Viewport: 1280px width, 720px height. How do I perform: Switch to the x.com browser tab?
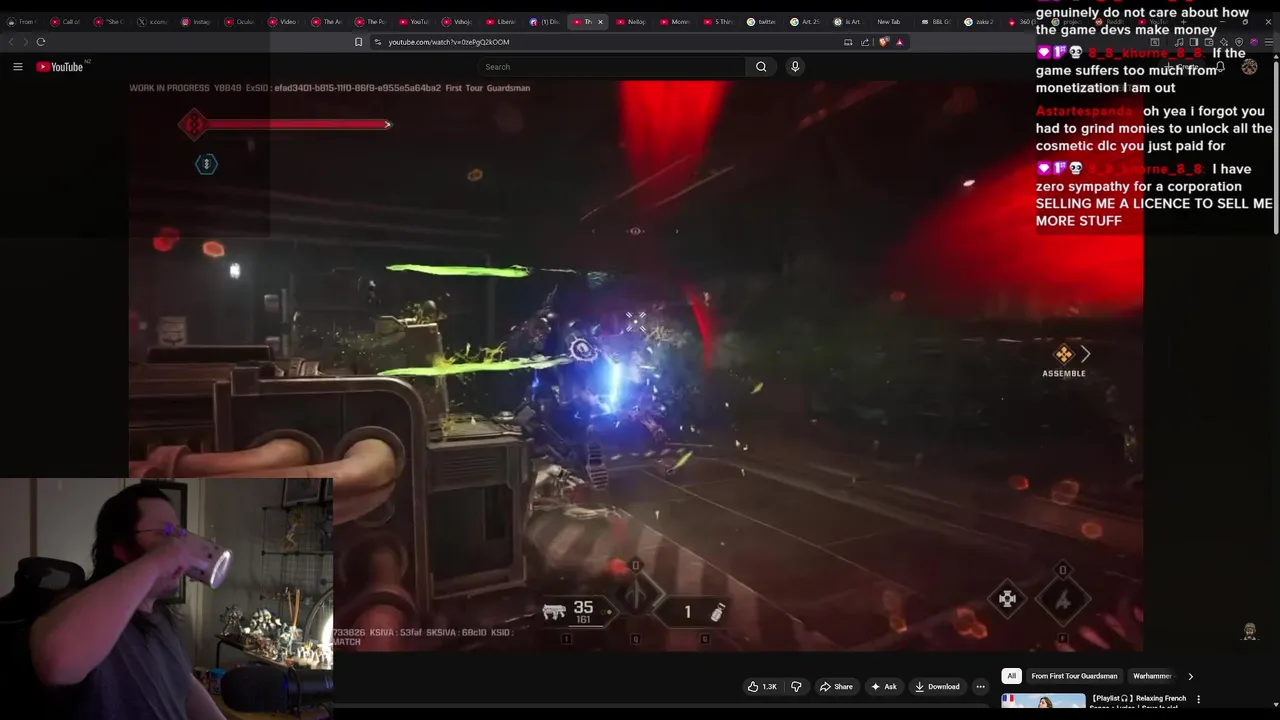click(x=153, y=21)
